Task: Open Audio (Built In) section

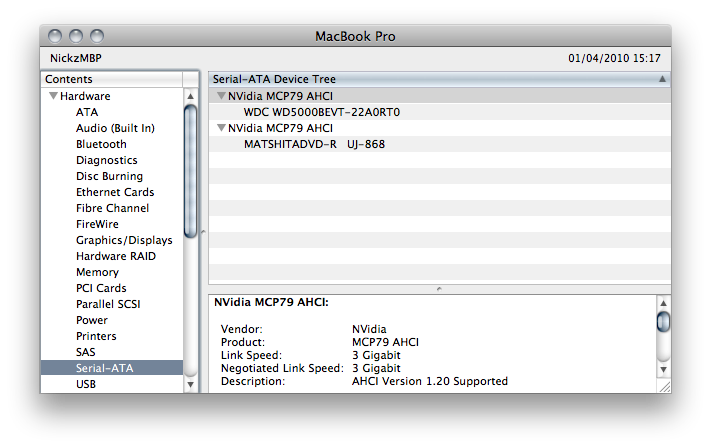Action: [115, 128]
